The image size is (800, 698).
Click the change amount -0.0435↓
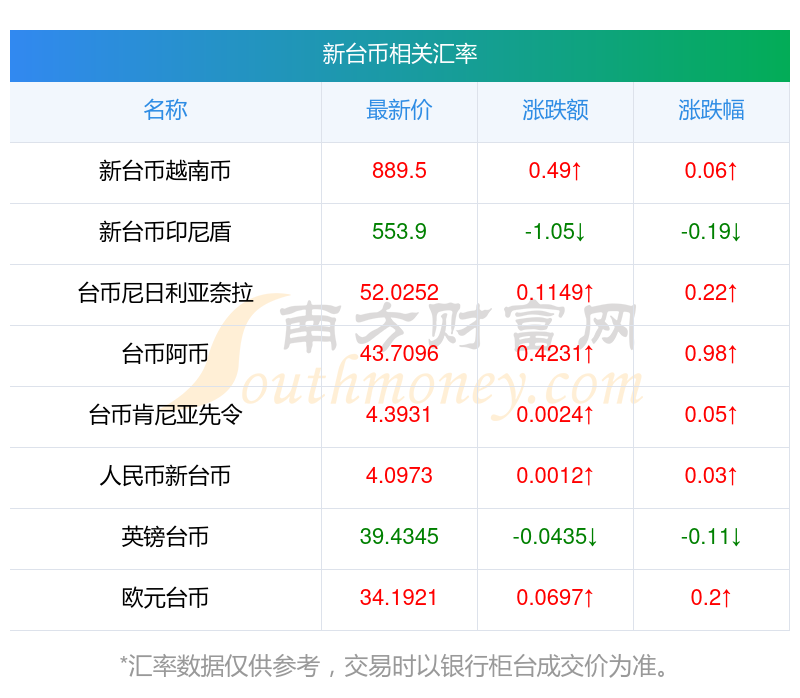[555, 536]
